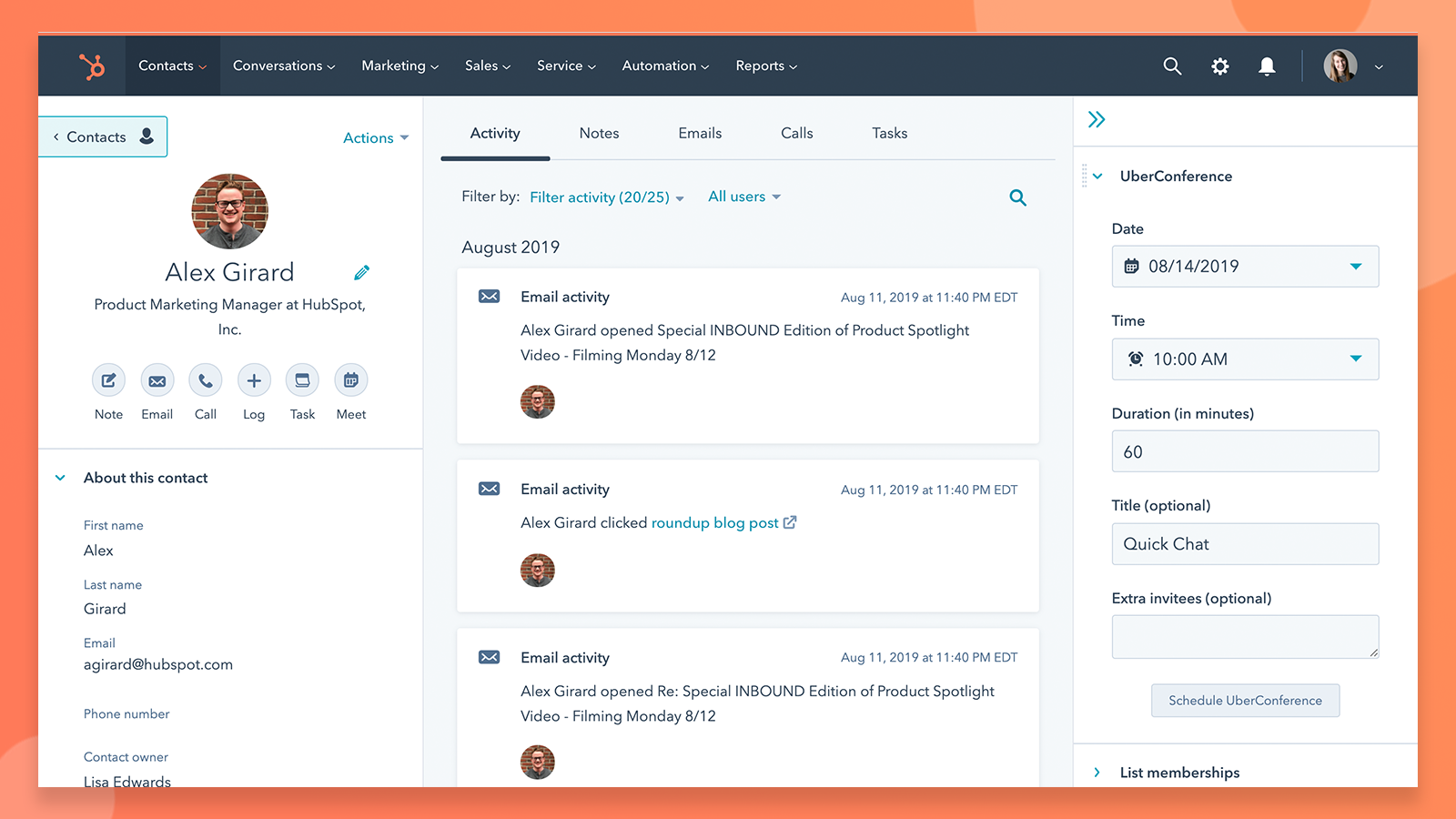This screenshot has width=1456, height=819.
Task: Click the Call phone icon
Action: (206, 380)
